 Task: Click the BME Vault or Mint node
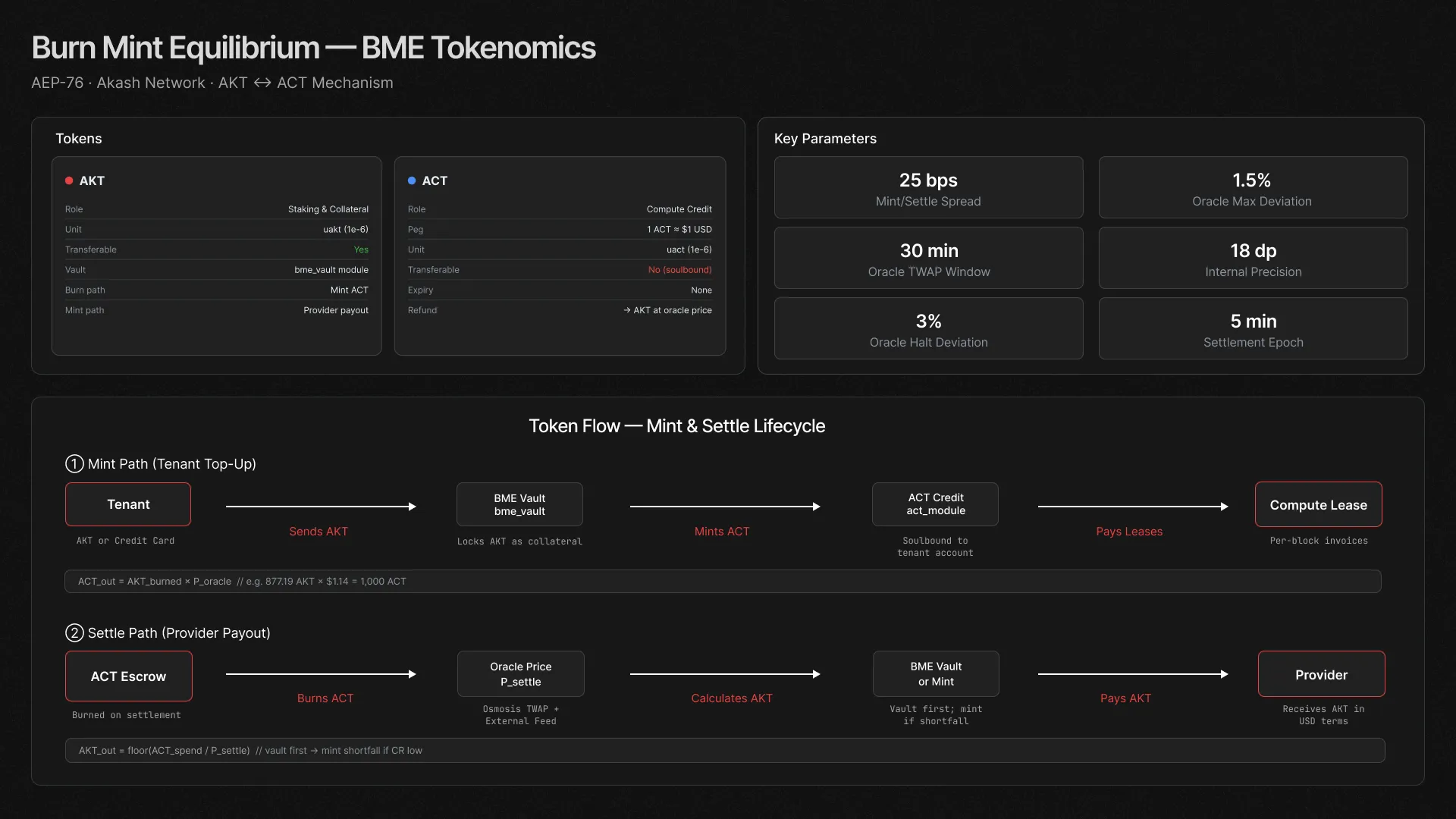(x=935, y=673)
